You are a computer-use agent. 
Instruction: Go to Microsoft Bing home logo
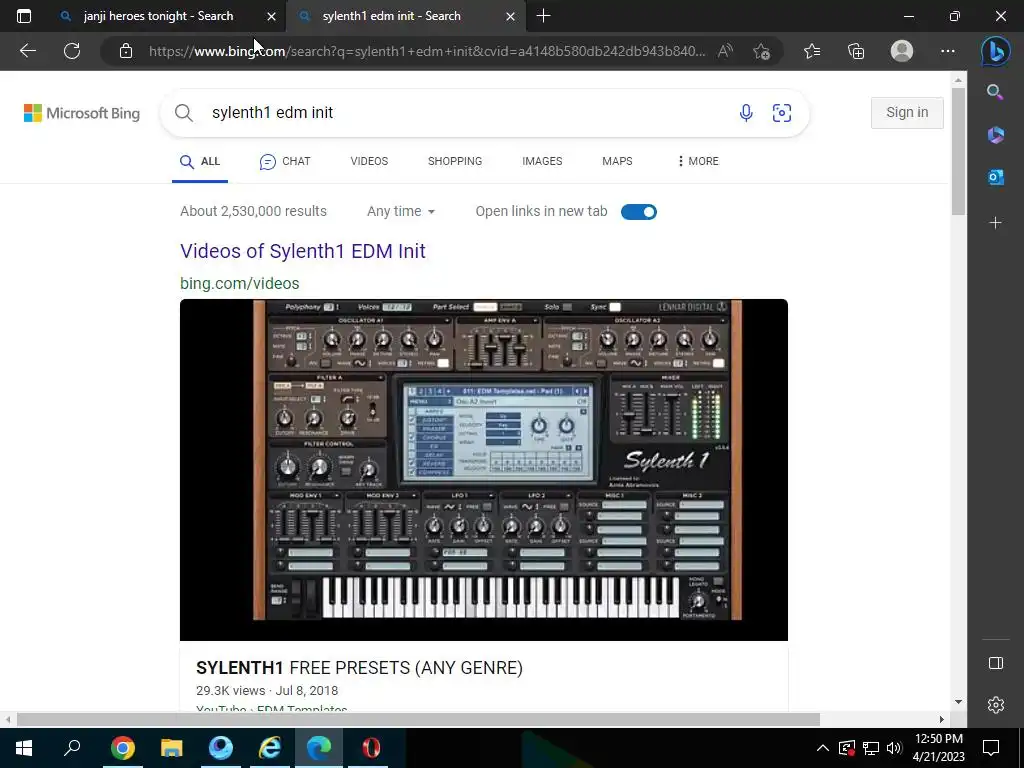point(82,113)
